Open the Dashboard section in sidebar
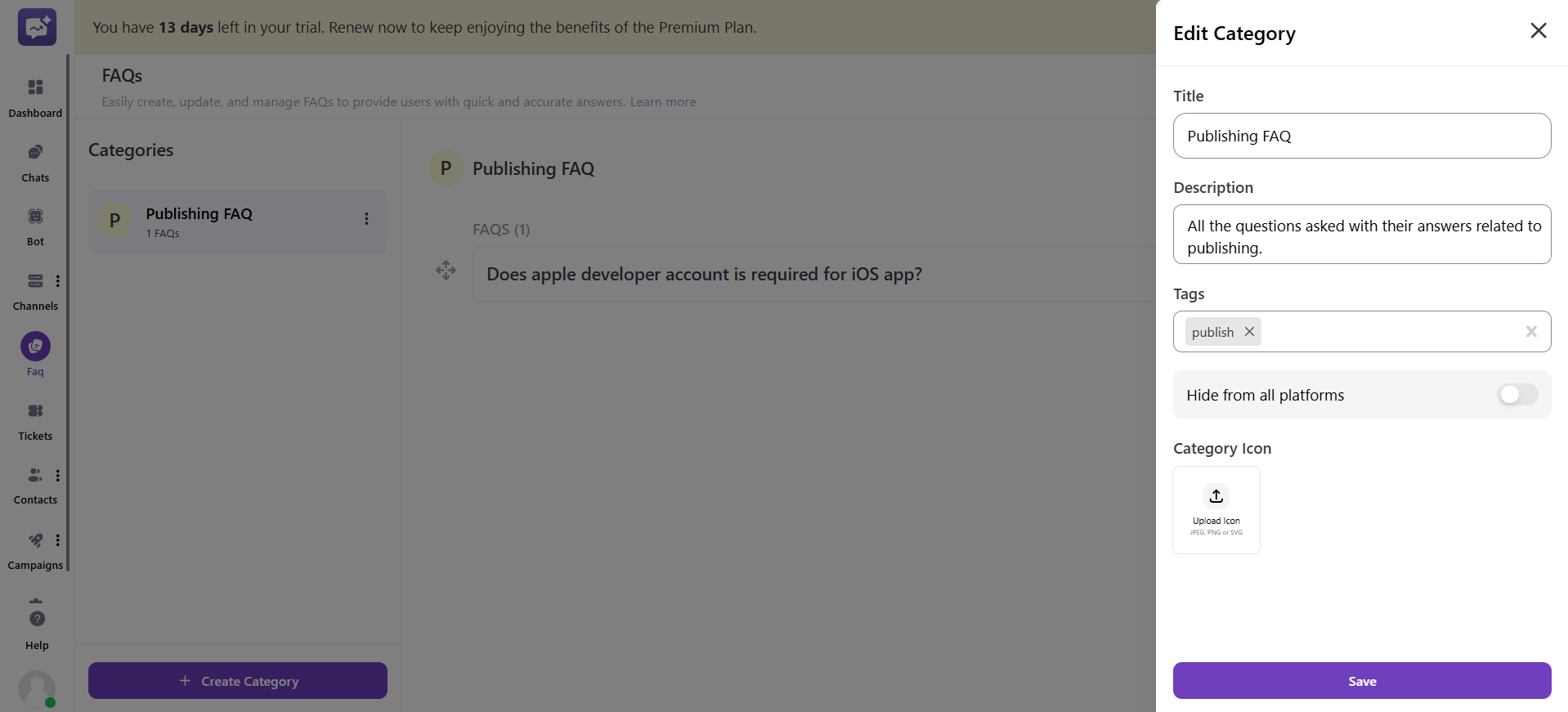 [34, 96]
